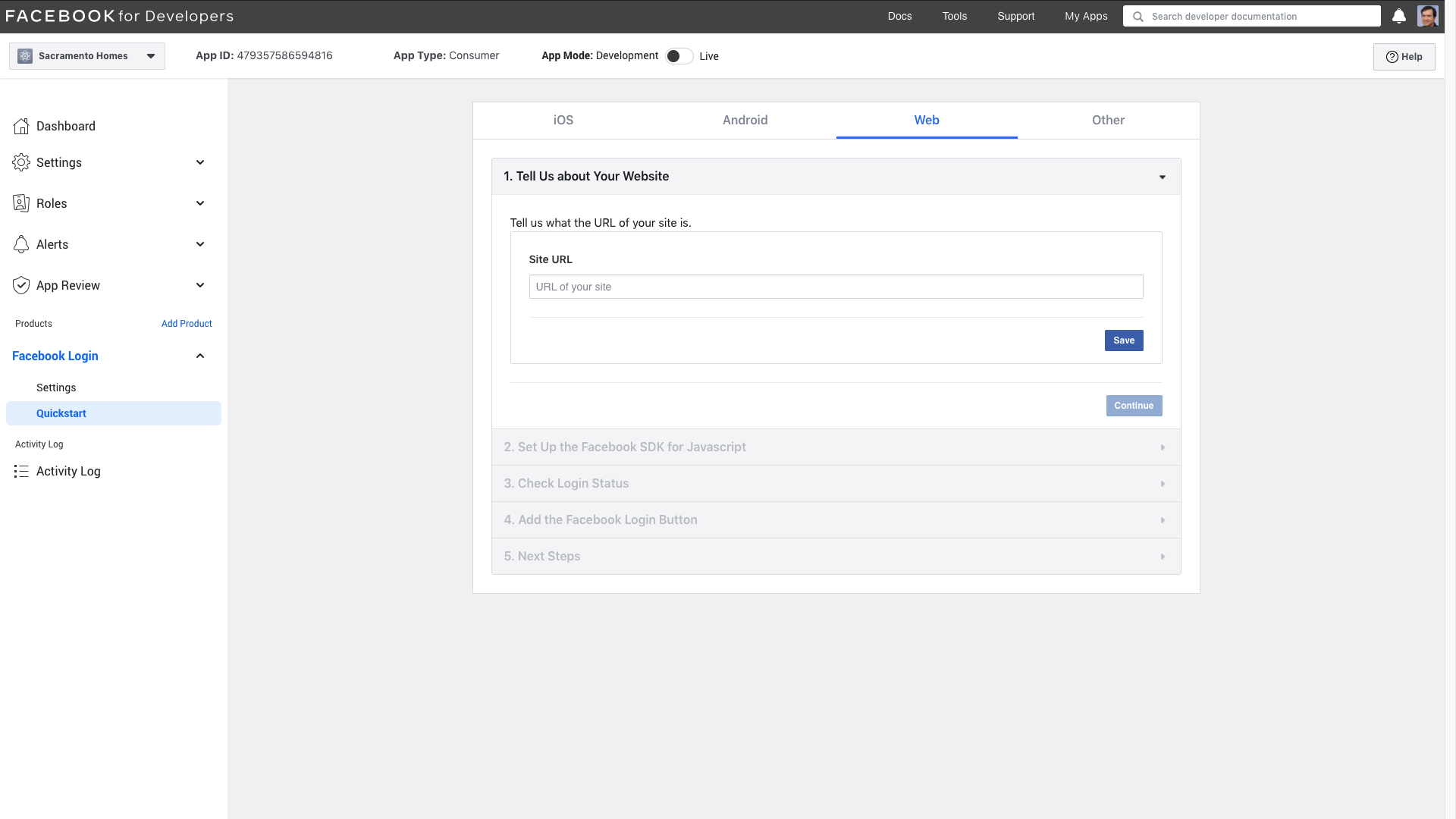Expand the Next Steps section

[836, 557]
